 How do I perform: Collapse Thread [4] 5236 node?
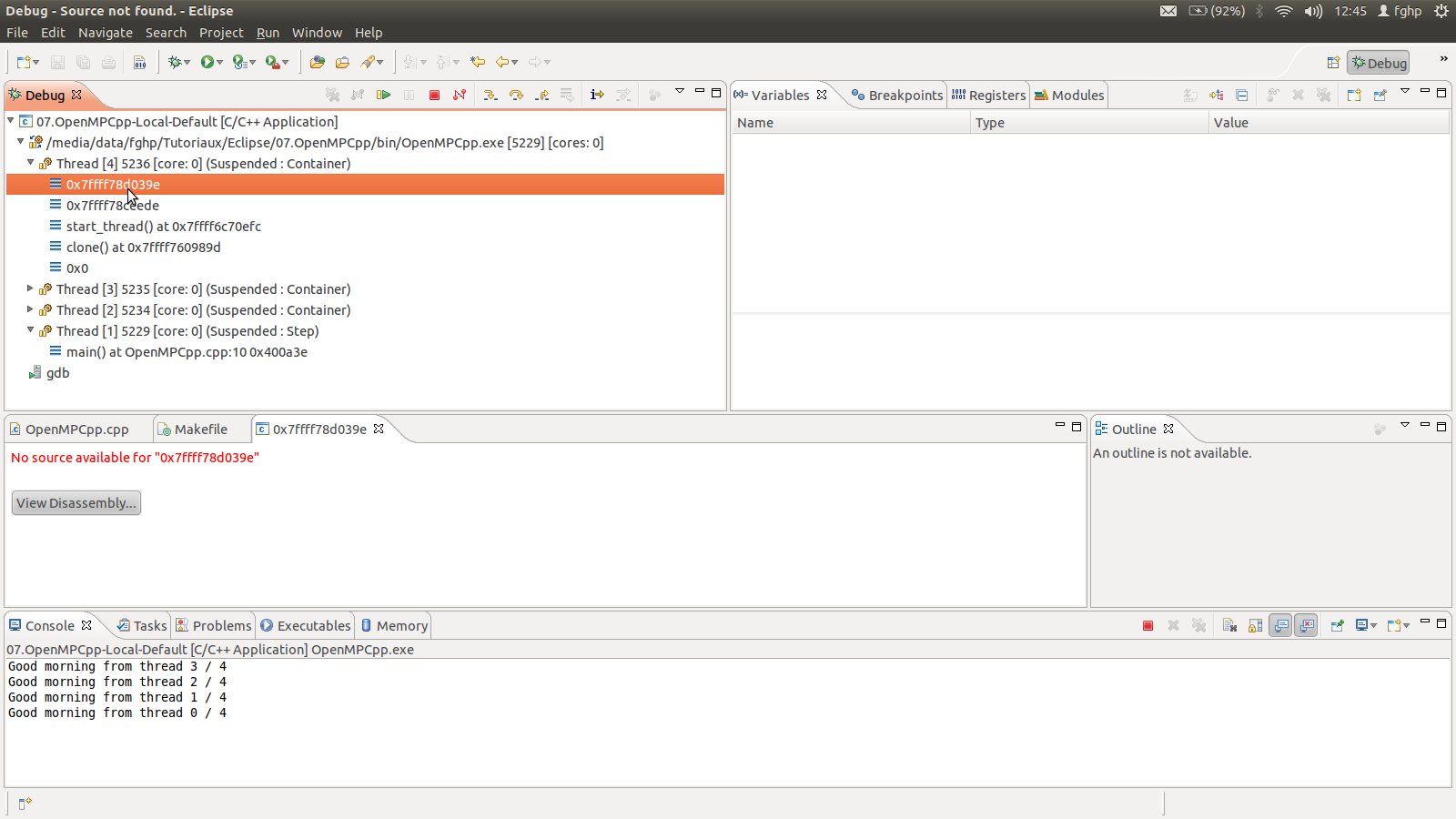(x=30, y=163)
